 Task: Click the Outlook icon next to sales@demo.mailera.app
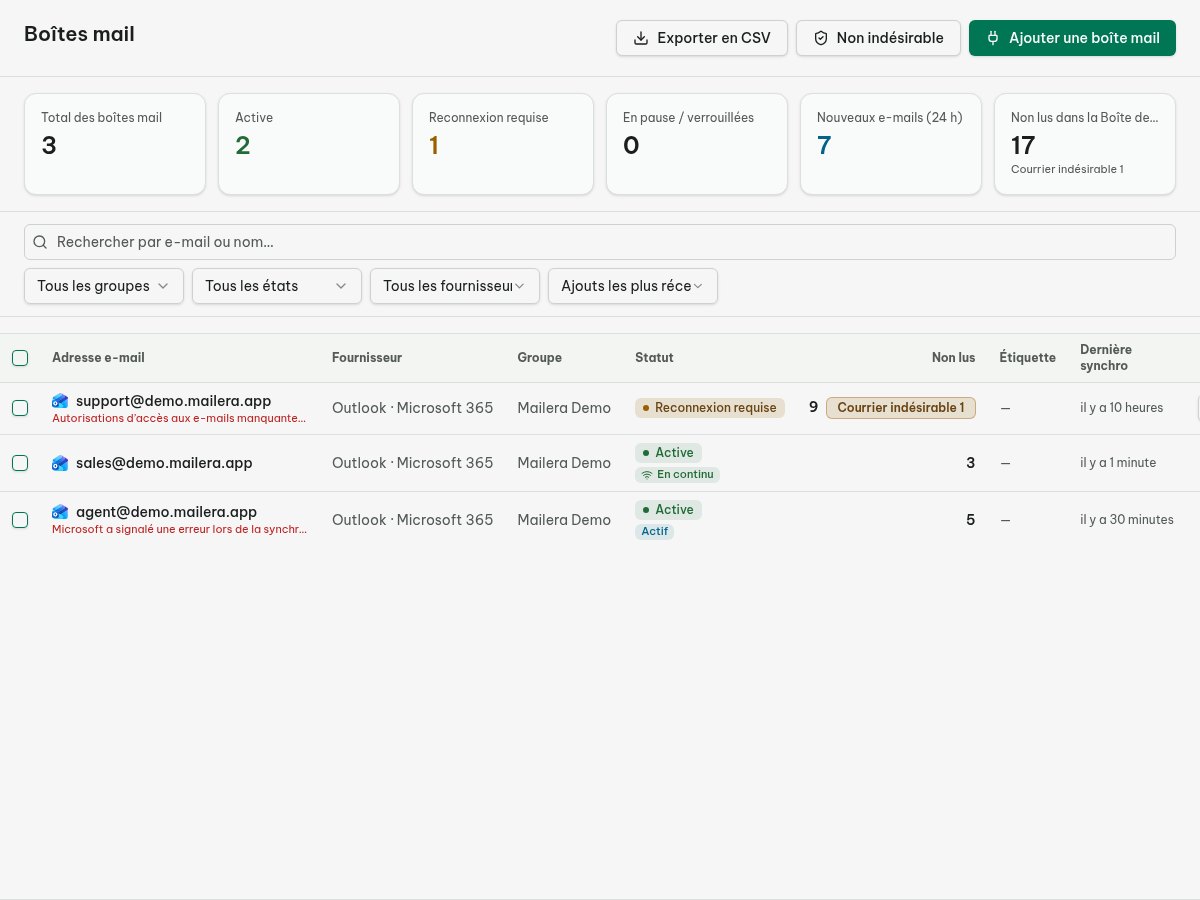pyautogui.click(x=60, y=463)
